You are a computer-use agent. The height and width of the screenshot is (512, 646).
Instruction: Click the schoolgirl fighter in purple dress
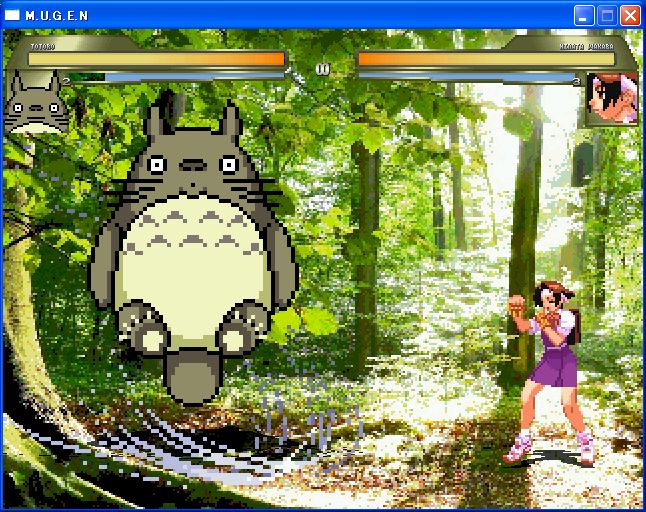click(x=550, y=373)
